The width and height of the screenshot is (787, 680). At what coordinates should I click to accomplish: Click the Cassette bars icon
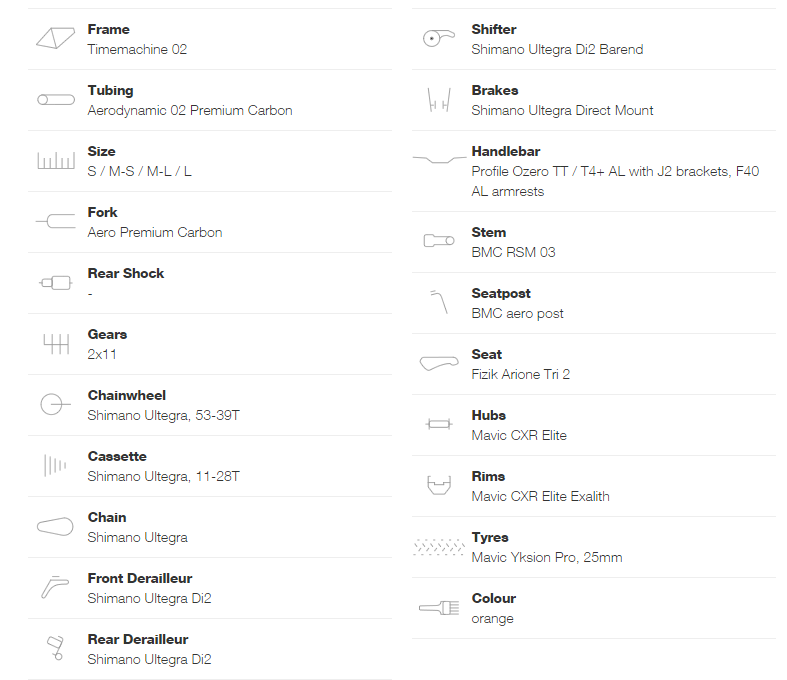pyautogui.click(x=55, y=466)
